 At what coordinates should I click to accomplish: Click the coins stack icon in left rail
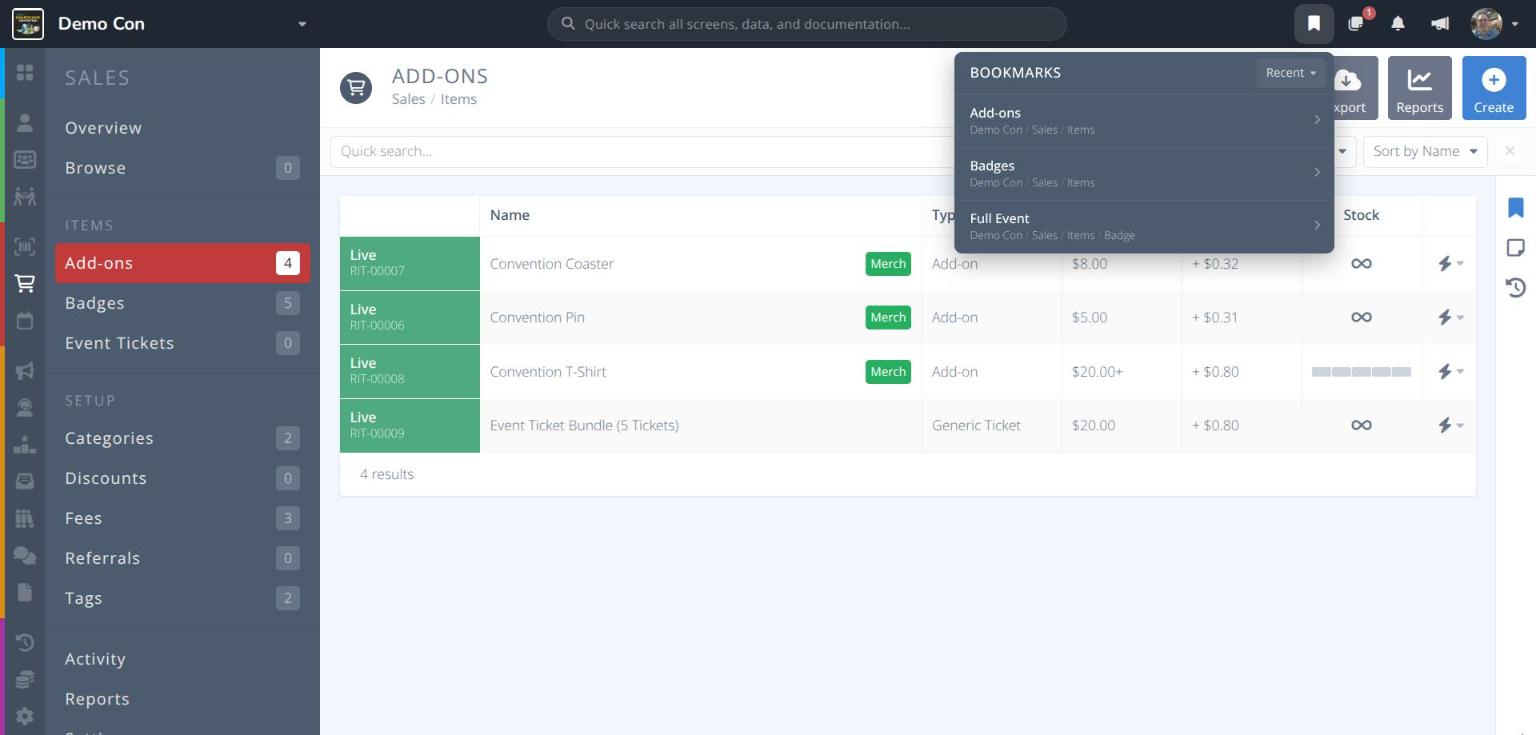point(25,680)
